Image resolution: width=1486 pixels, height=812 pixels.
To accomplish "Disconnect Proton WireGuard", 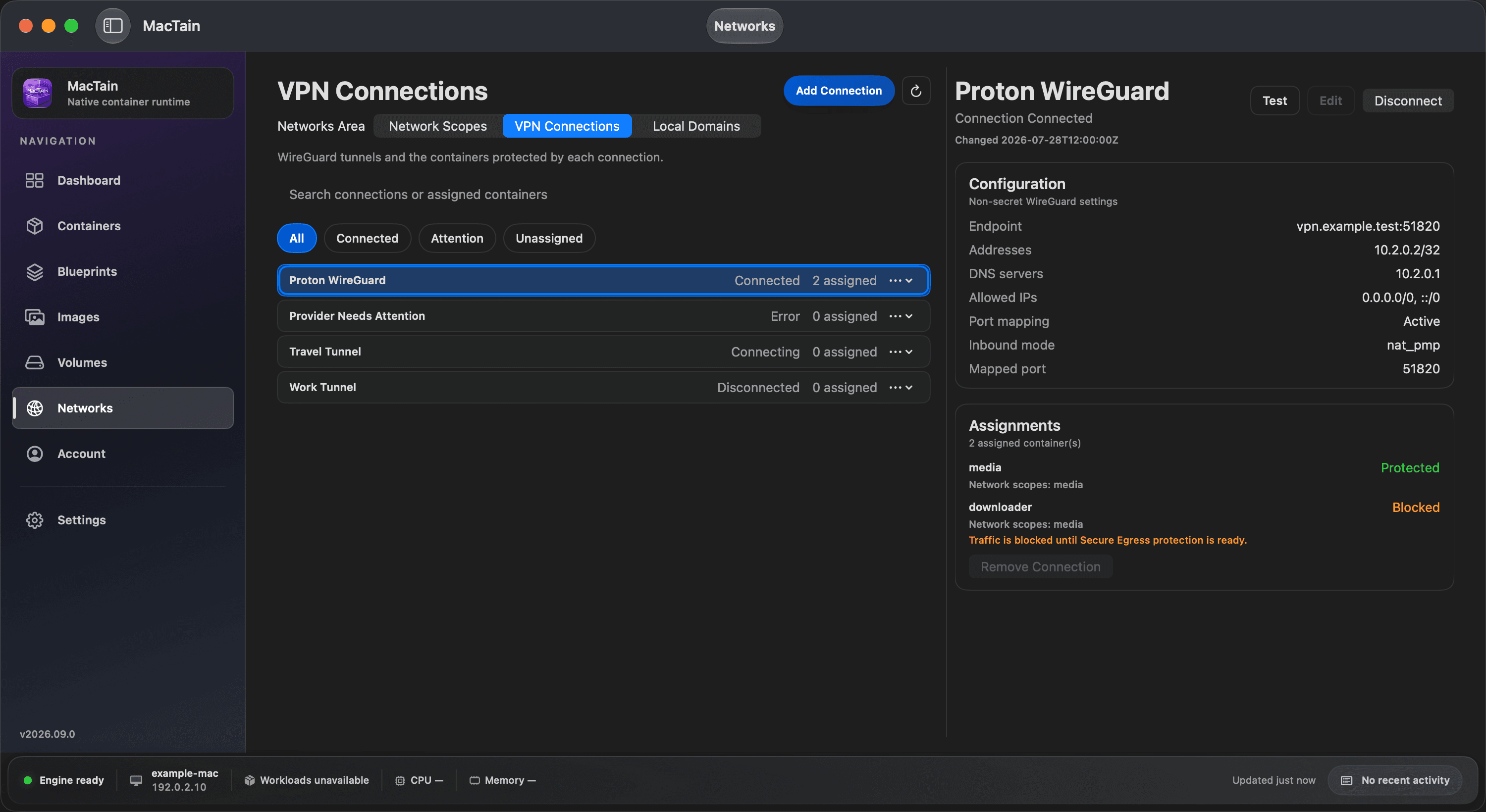I will pyautogui.click(x=1408, y=101).
